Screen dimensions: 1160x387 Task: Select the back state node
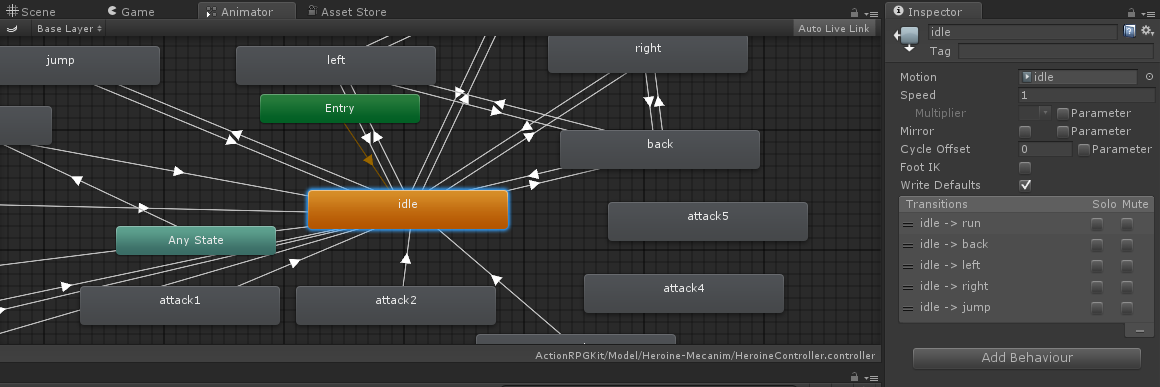pyautogui.click(x=660, y=149)
